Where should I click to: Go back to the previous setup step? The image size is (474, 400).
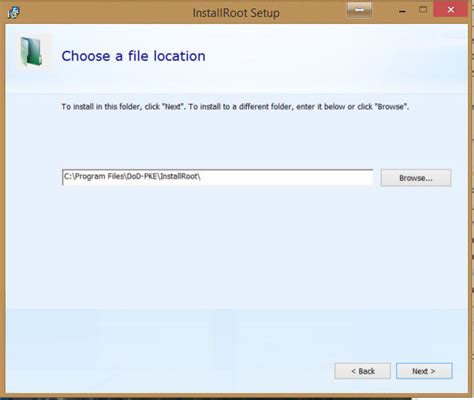point(363,371)
